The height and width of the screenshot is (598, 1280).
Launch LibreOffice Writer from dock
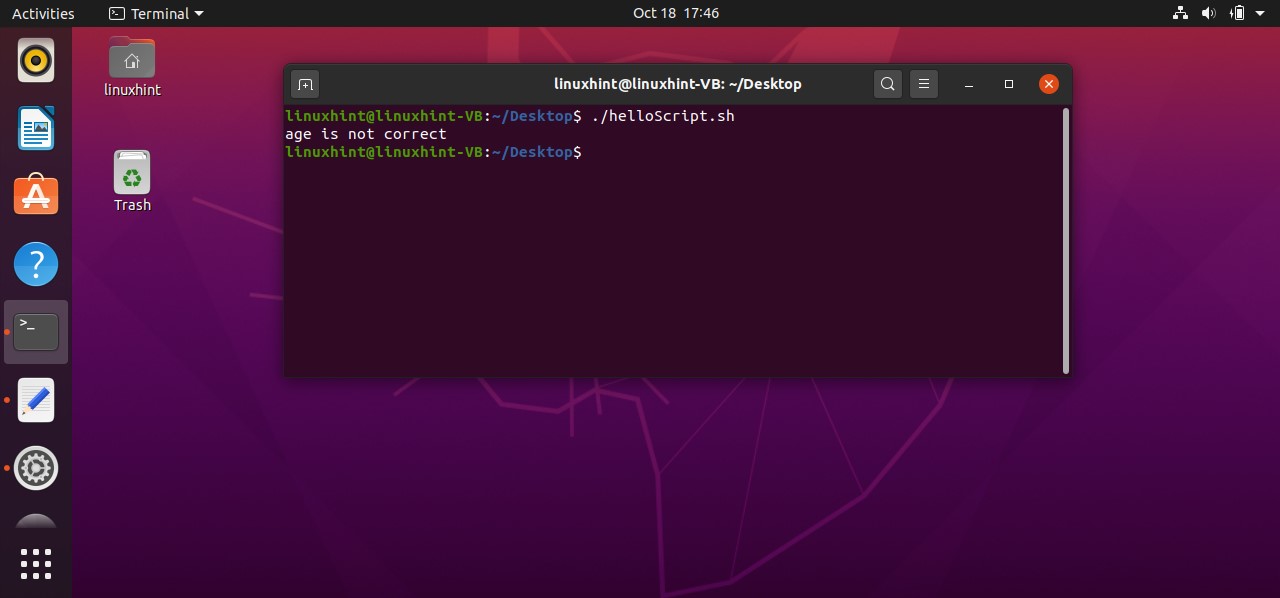pos(36,129)
